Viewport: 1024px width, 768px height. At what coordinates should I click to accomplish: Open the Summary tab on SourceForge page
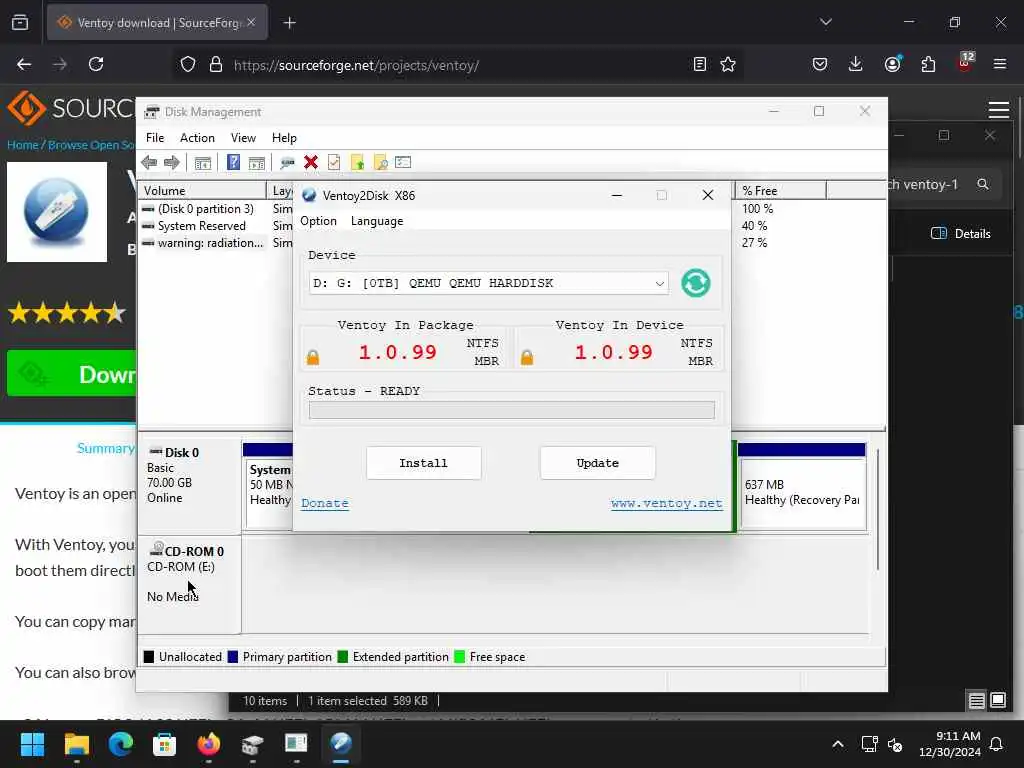[x=106, y=448]
